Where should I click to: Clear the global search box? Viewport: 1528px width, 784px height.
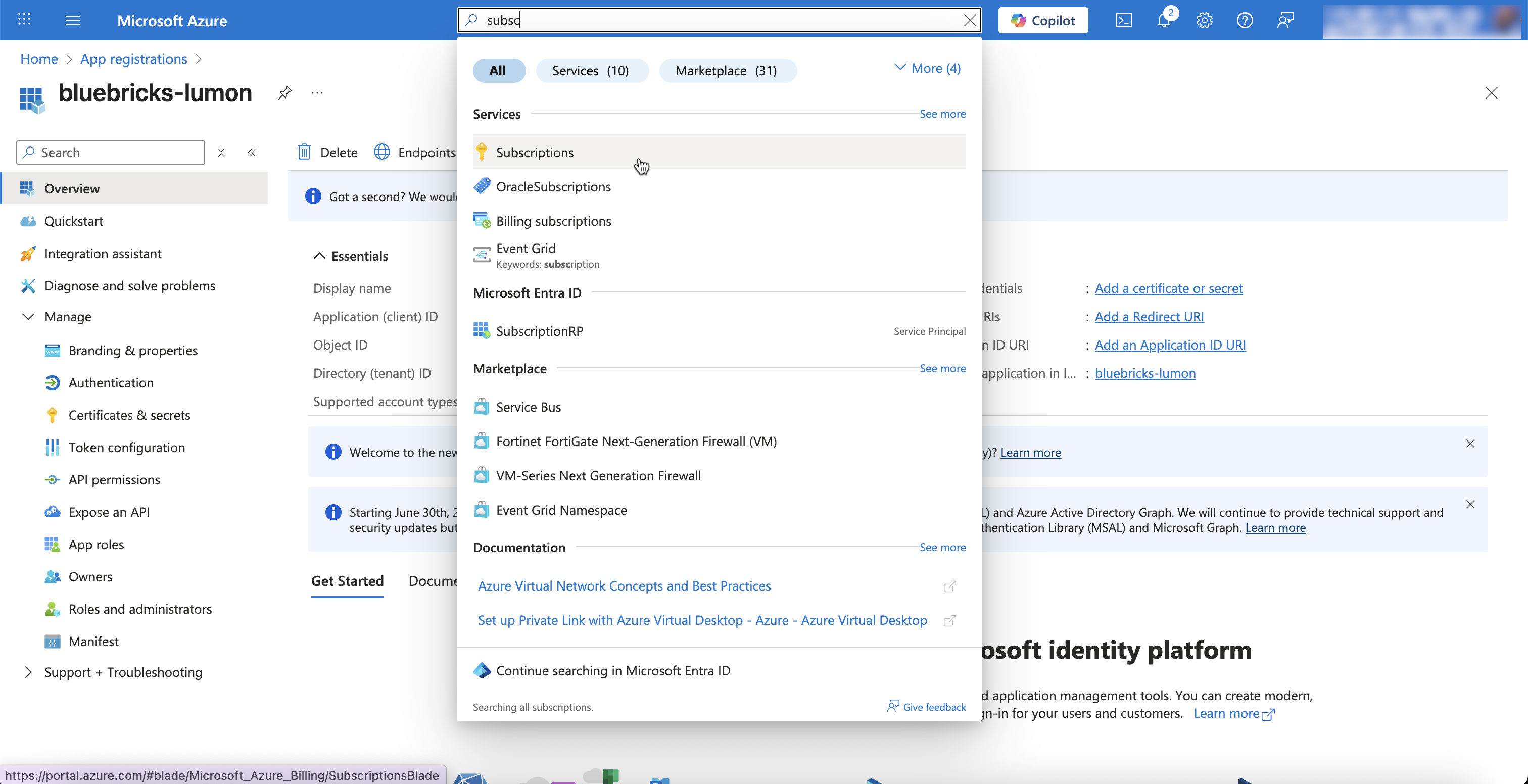click(970, 20)
